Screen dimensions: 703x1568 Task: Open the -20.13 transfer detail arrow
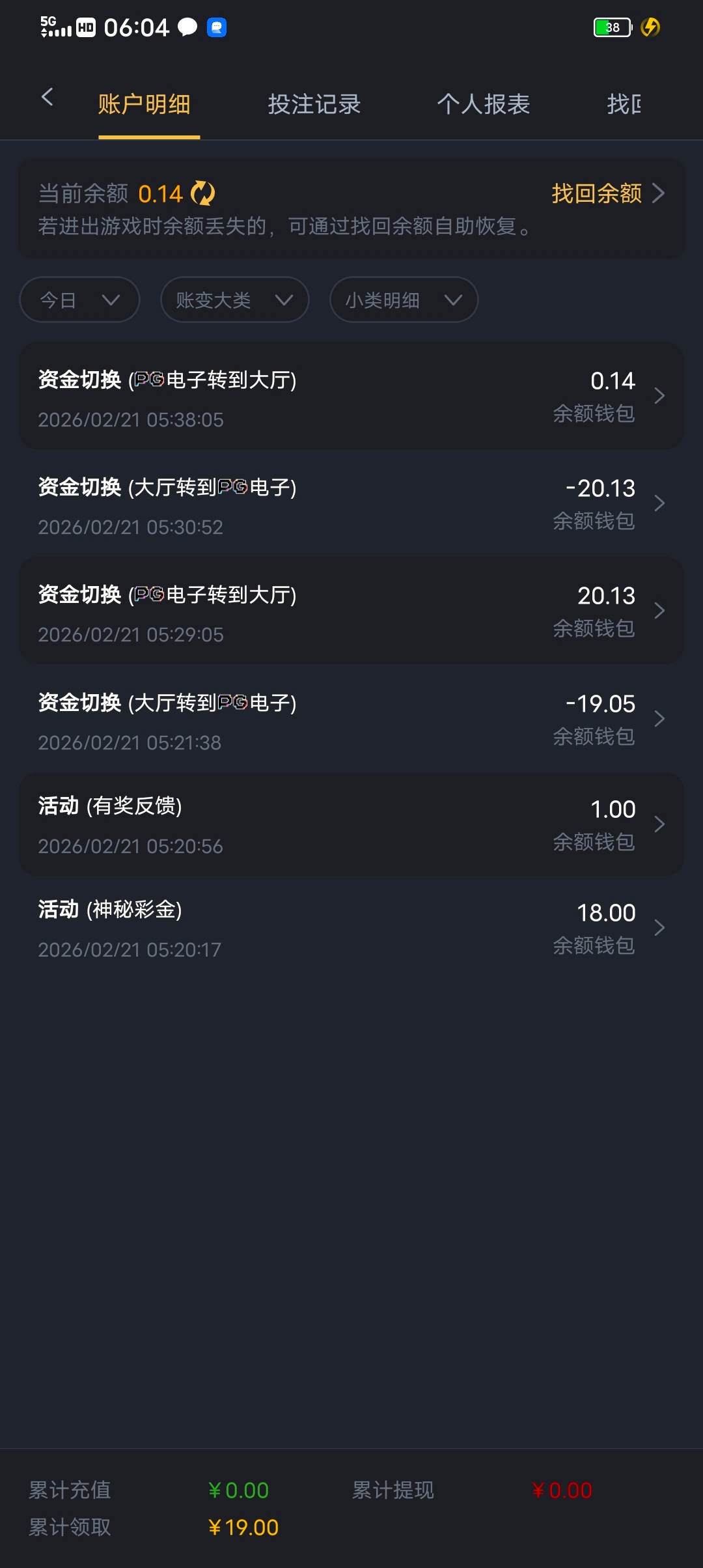click(x=659, y=503)
